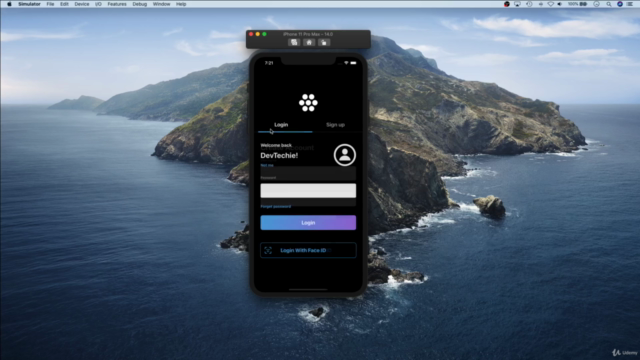Screen dimensions: 640x360
Task: Click the volume icon in menu bar
Action: click(x=560, y=4)
